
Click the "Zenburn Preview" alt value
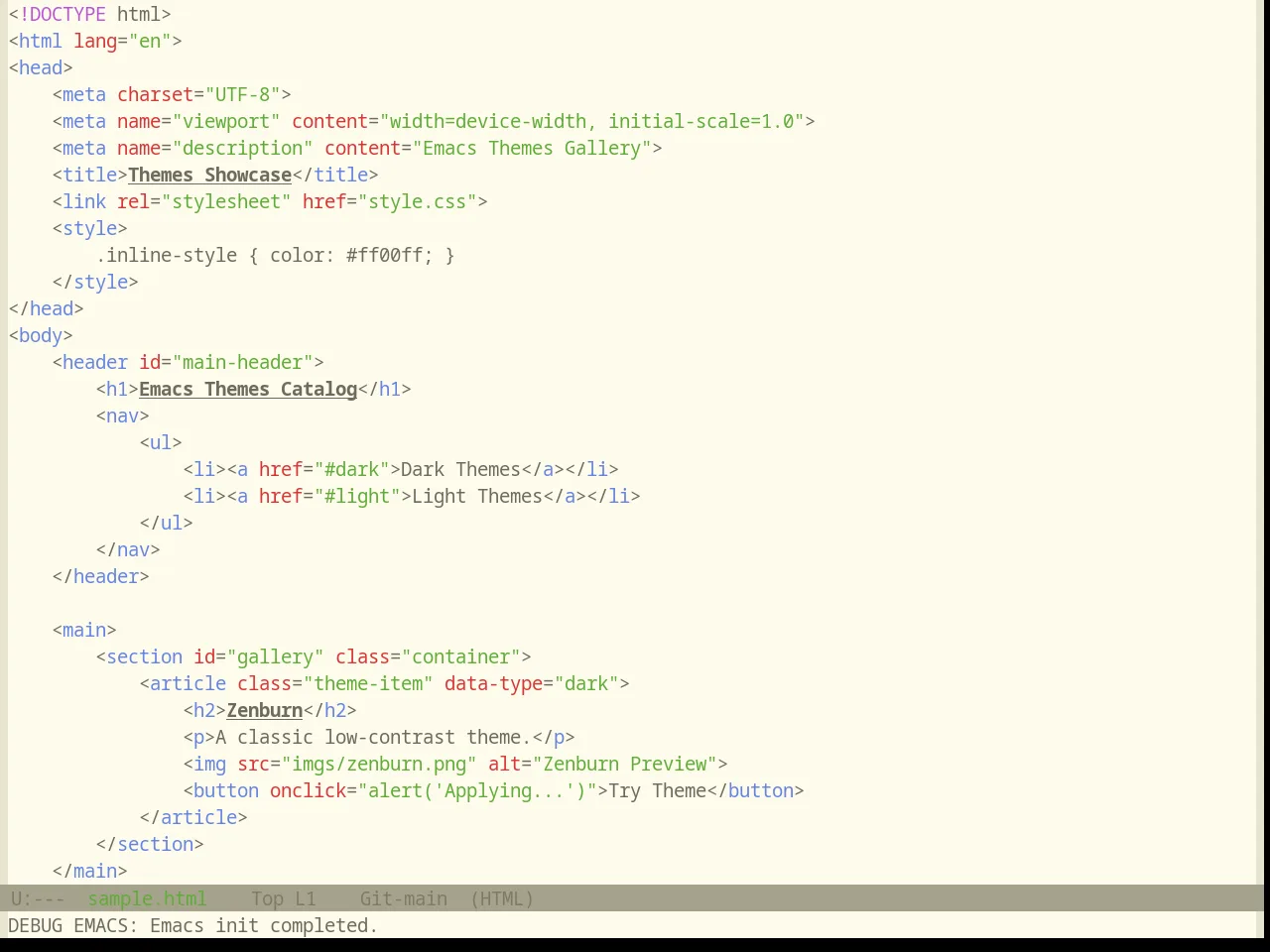point(625,765)
